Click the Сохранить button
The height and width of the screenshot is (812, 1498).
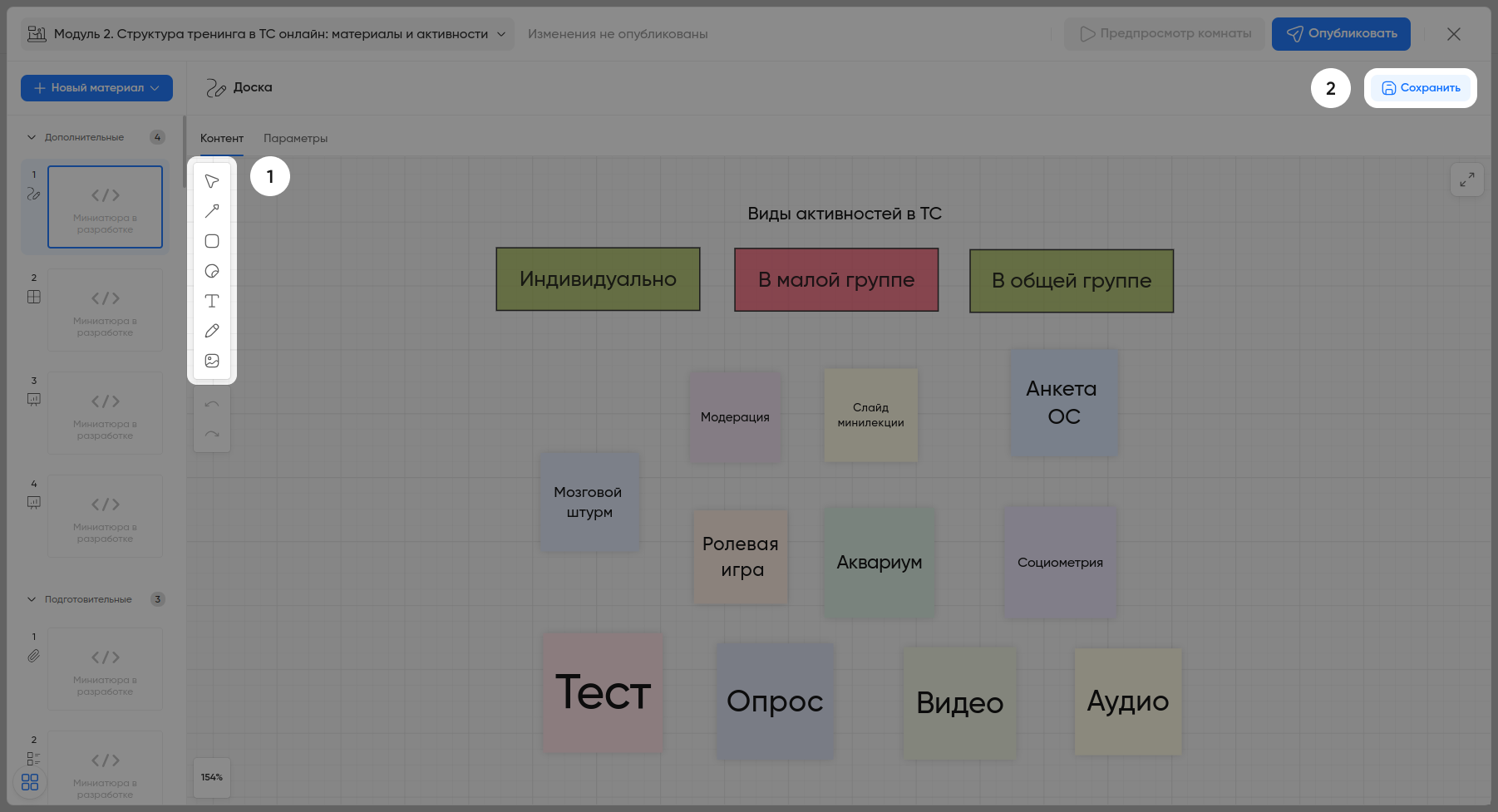pyautogui.click(x=1420, y=88)
